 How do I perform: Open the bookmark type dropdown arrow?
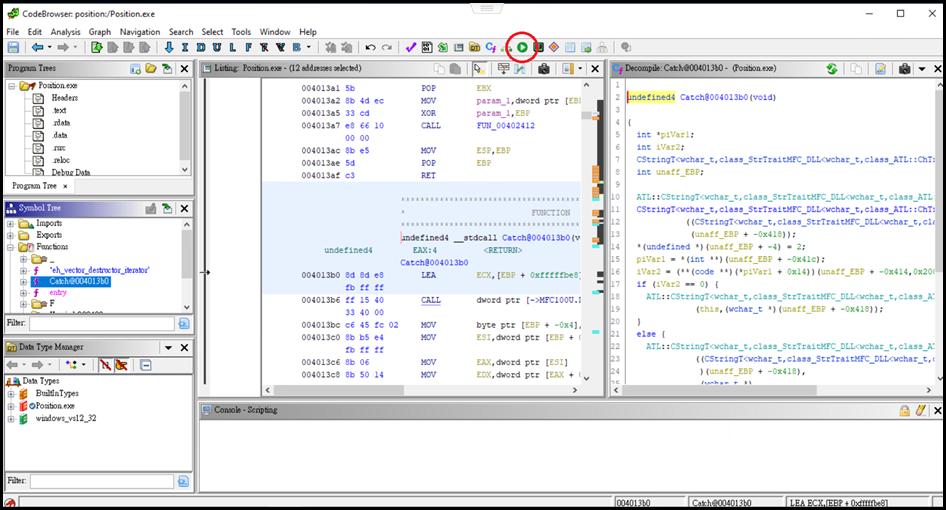point(309,47)
